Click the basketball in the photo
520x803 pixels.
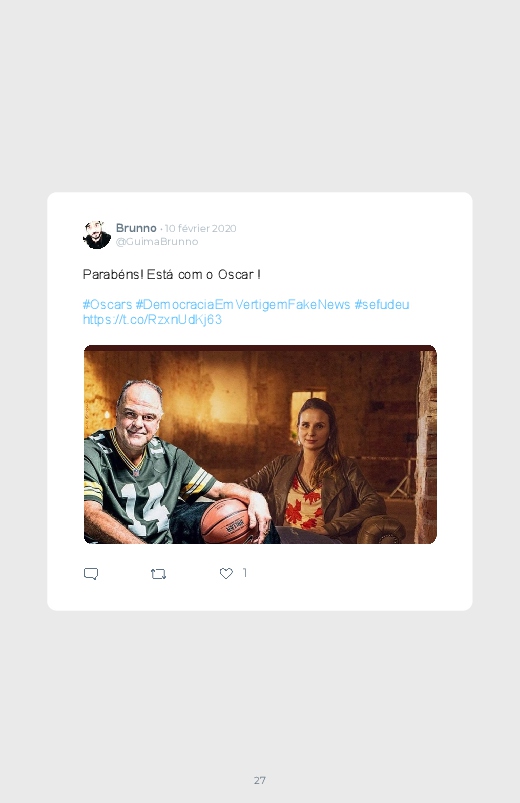point(225,521)
